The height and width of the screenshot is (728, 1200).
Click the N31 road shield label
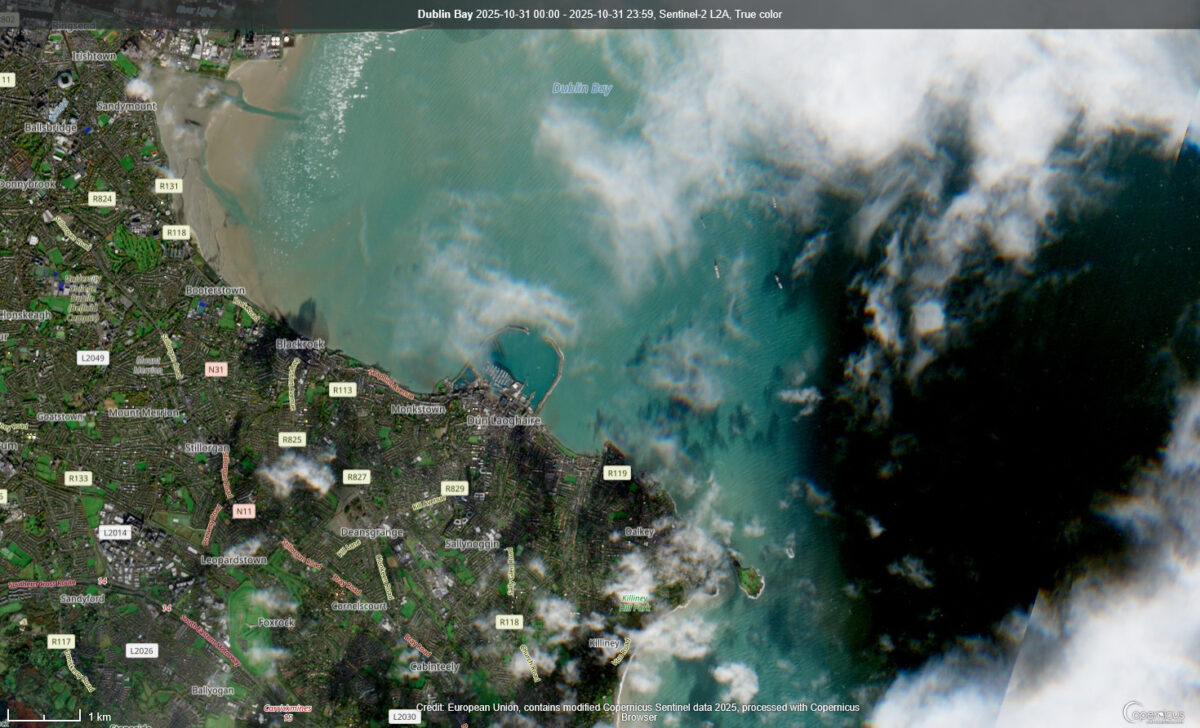click(x=216, y=368)
